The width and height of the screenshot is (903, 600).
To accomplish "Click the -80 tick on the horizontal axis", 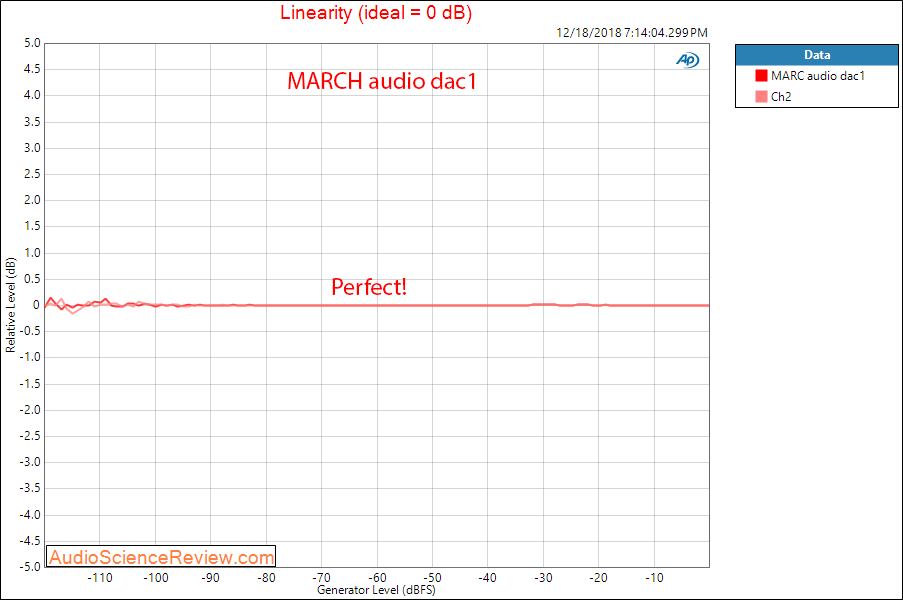I will click(266, 578).
